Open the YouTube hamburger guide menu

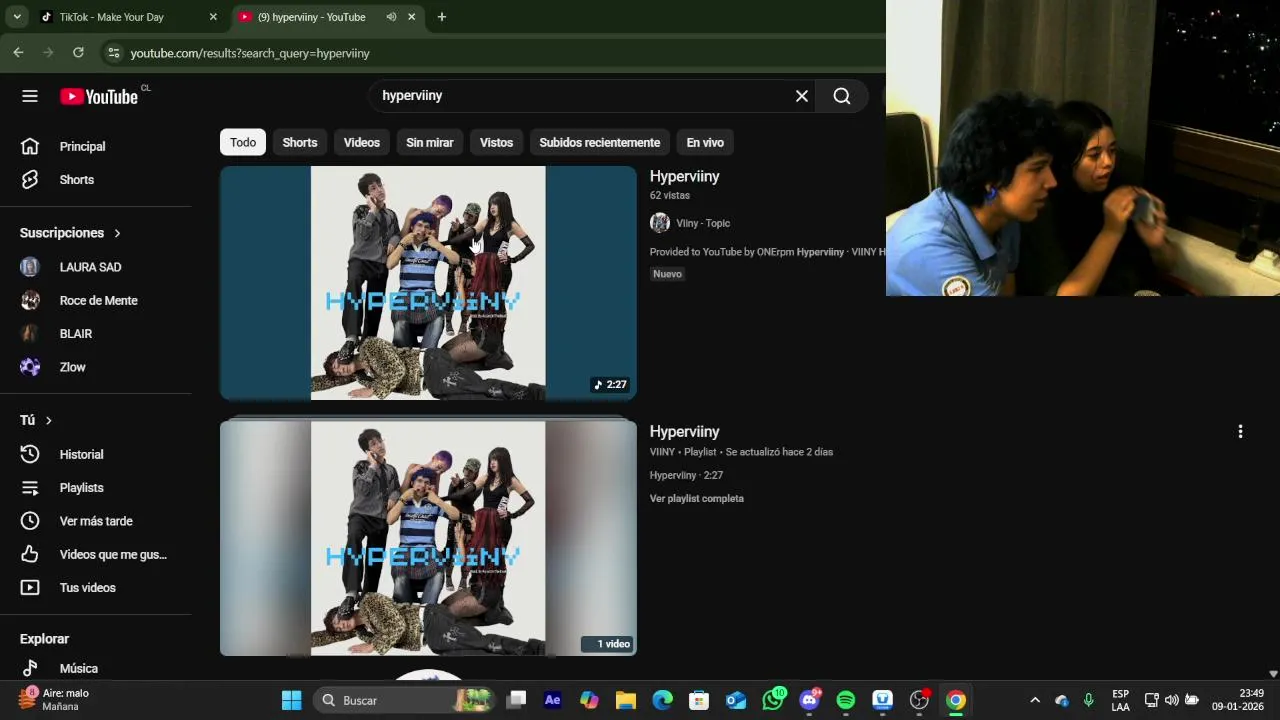30,96
